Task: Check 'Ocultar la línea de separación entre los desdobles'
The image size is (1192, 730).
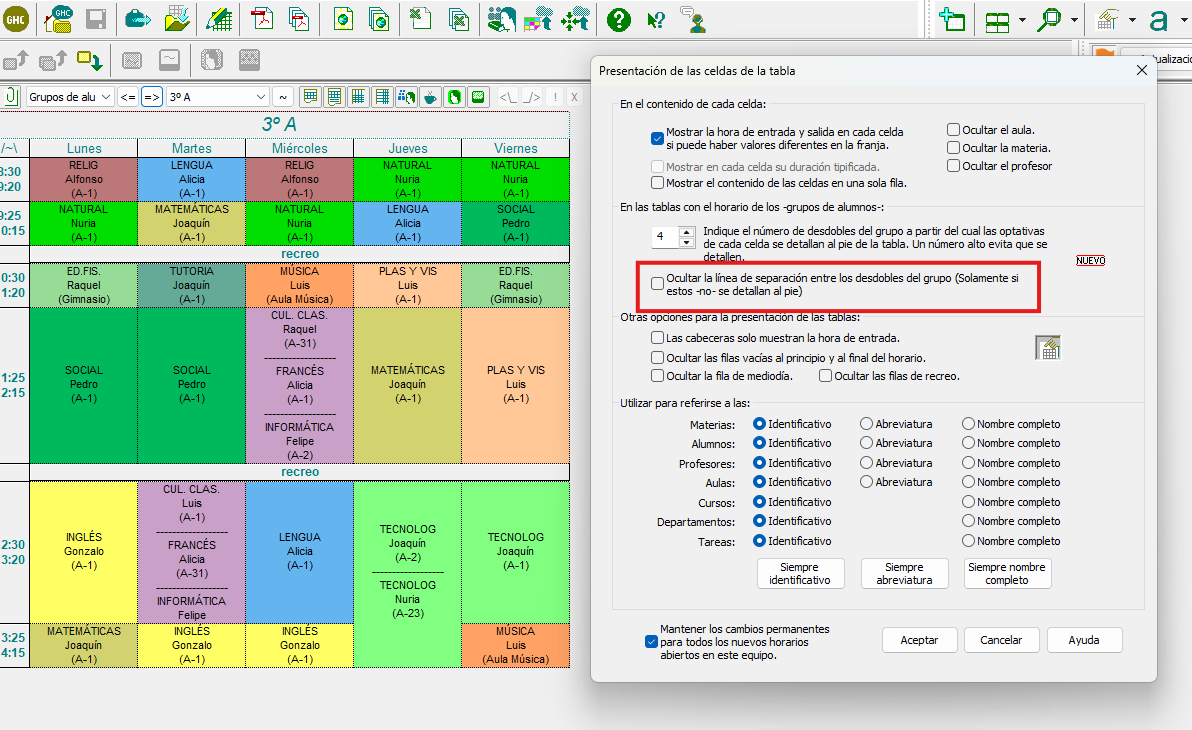Action: (658, 284)
